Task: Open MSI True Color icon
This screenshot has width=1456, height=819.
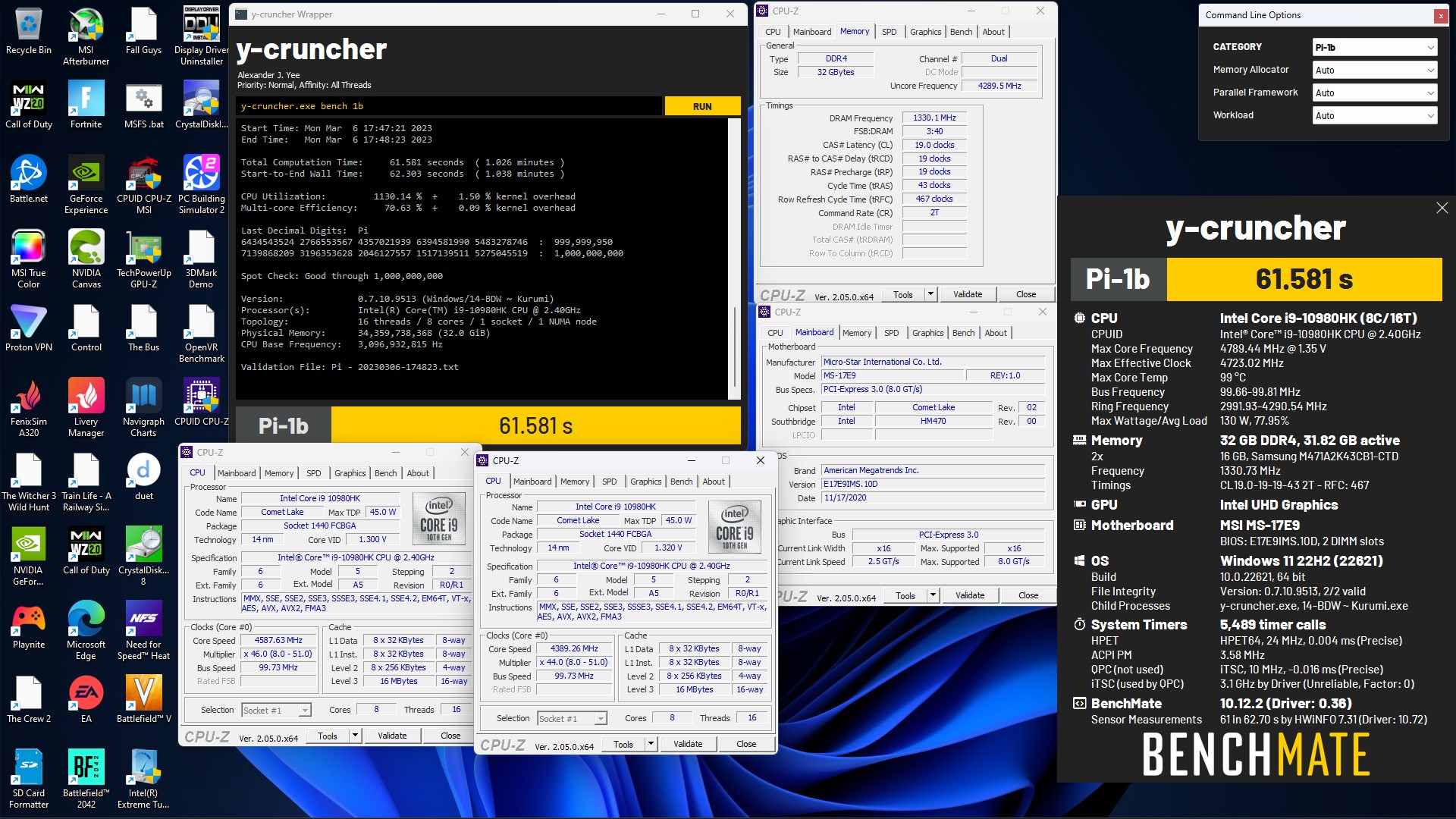Action: (29, 259)
